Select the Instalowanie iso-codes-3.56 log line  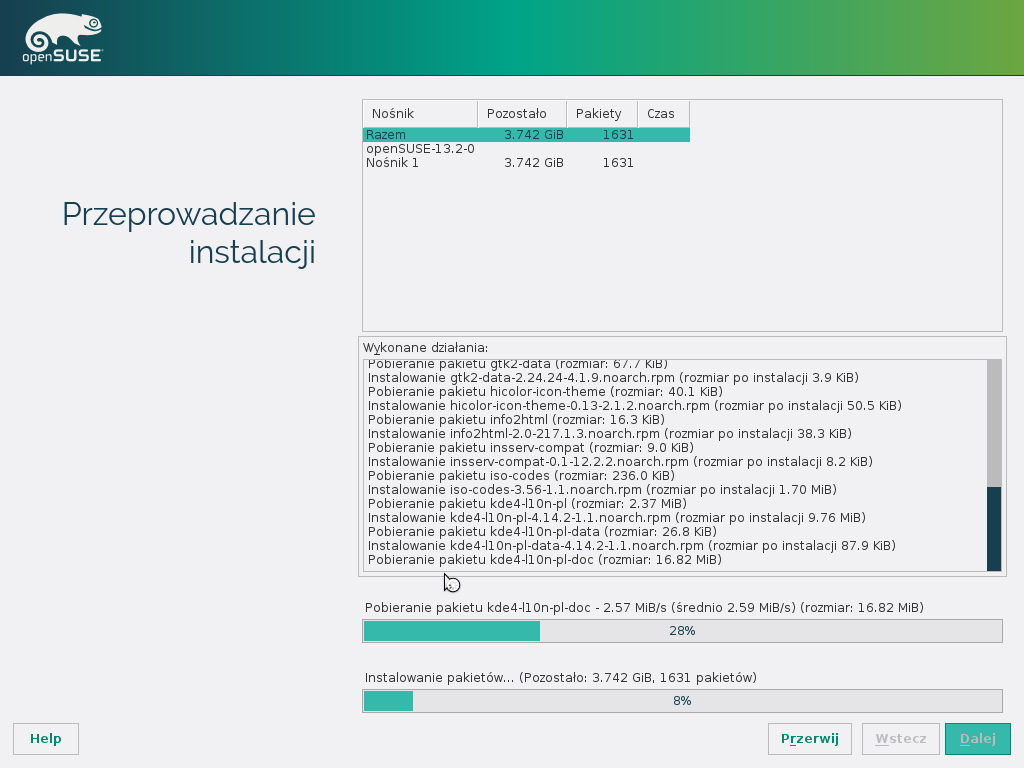click(x=602, y=490)
